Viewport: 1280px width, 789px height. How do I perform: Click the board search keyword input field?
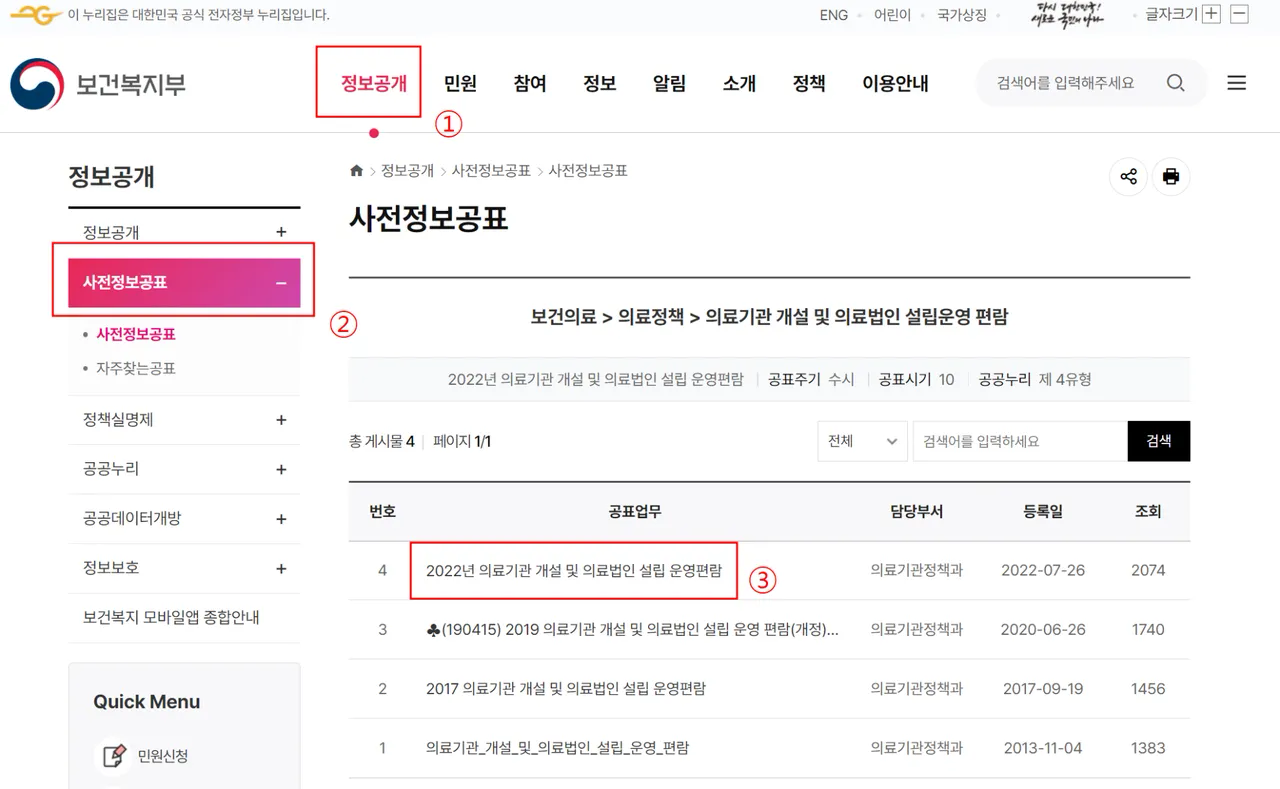click(x=1019, y=441)
